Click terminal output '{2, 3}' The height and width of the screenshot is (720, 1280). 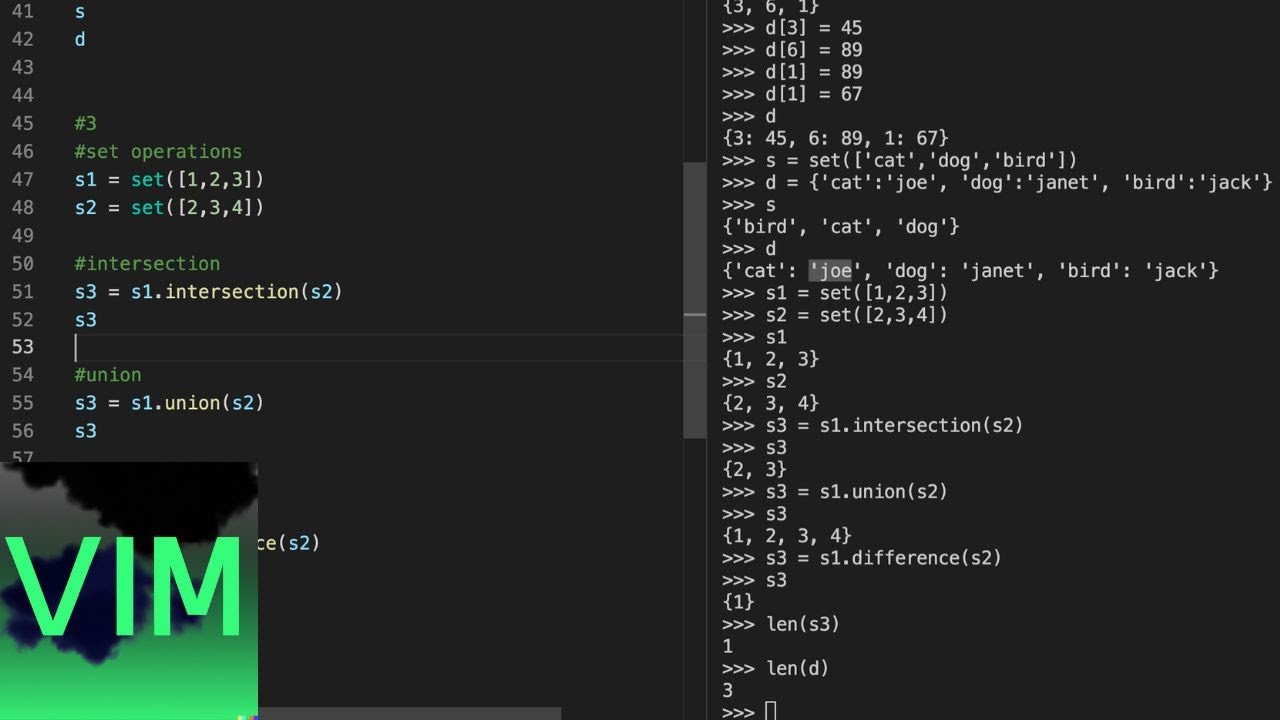[x=754, y=469]
